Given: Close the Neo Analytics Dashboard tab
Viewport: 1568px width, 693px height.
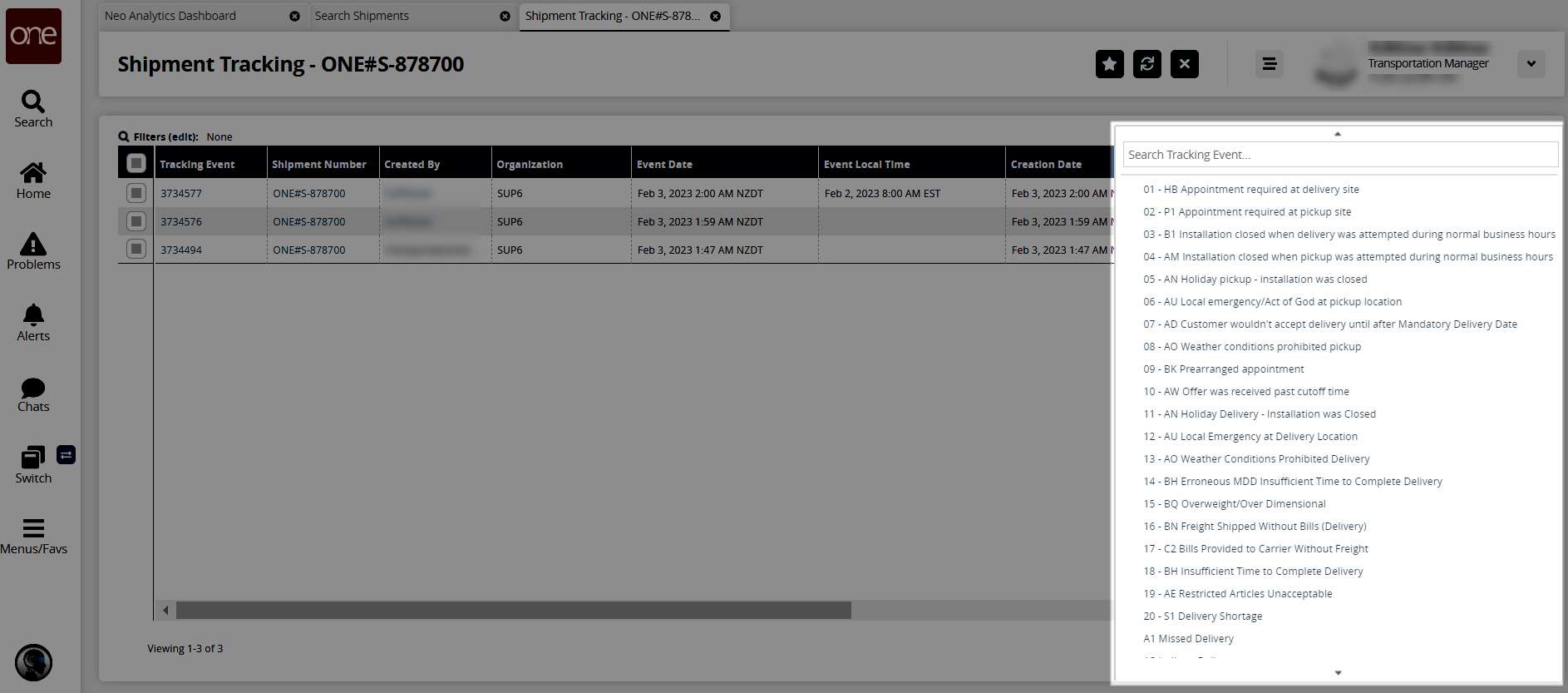Looking at the screenshot, I should coord(294,16).
